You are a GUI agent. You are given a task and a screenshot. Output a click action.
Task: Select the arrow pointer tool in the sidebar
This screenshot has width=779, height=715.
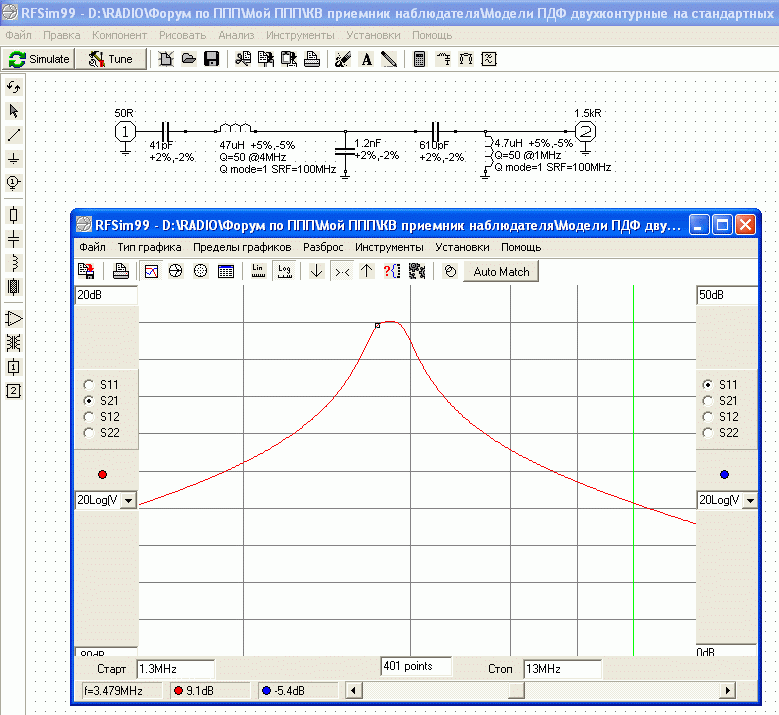click(13, 111)
